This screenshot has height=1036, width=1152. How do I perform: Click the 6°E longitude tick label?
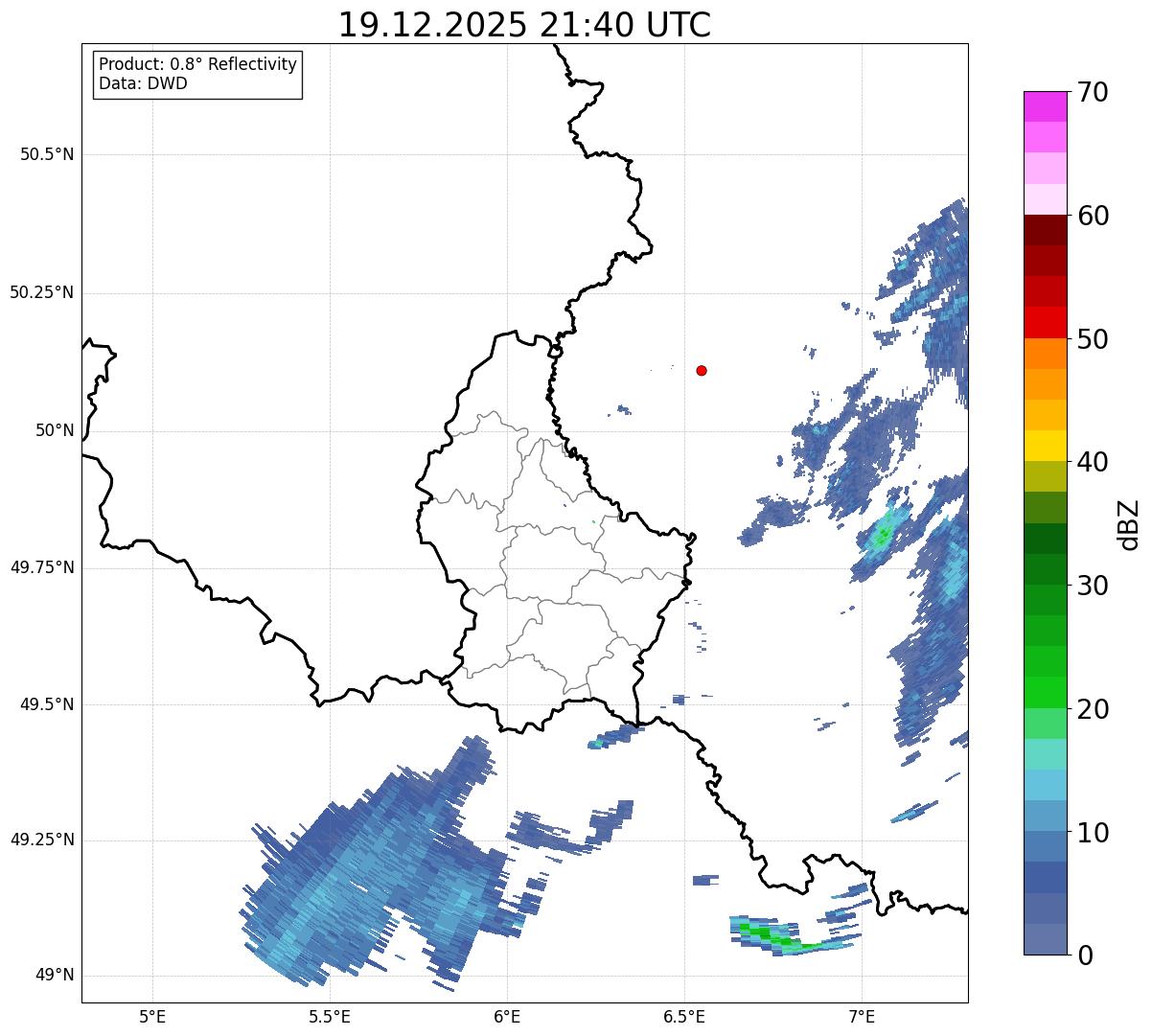507,1016
